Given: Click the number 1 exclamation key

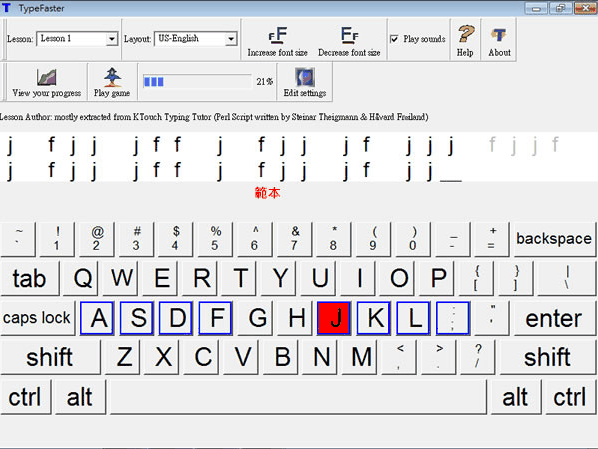Looking at the screenshot, I should [x=57, y=239].
